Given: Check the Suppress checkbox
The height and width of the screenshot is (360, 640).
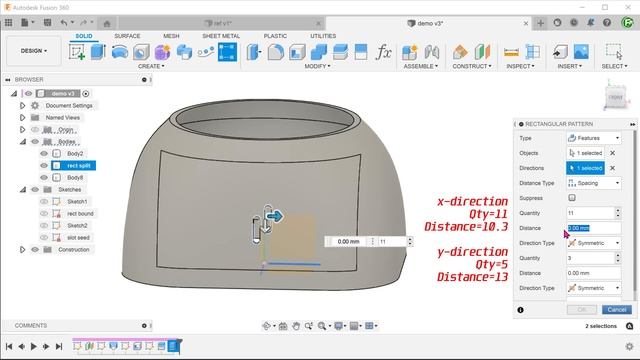Looking at the screenshot, I should click(x=572, y=198).
